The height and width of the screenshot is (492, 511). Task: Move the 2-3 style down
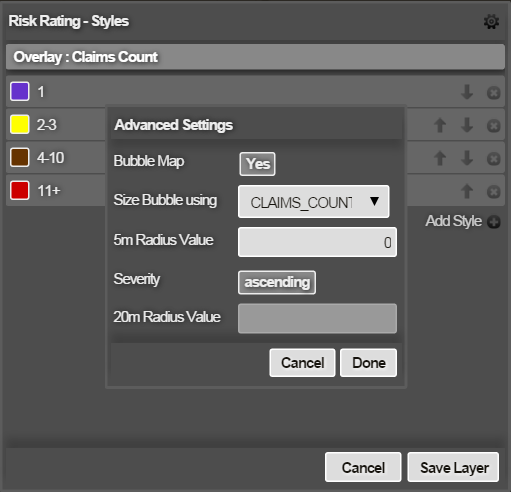(x=467, y=125)
